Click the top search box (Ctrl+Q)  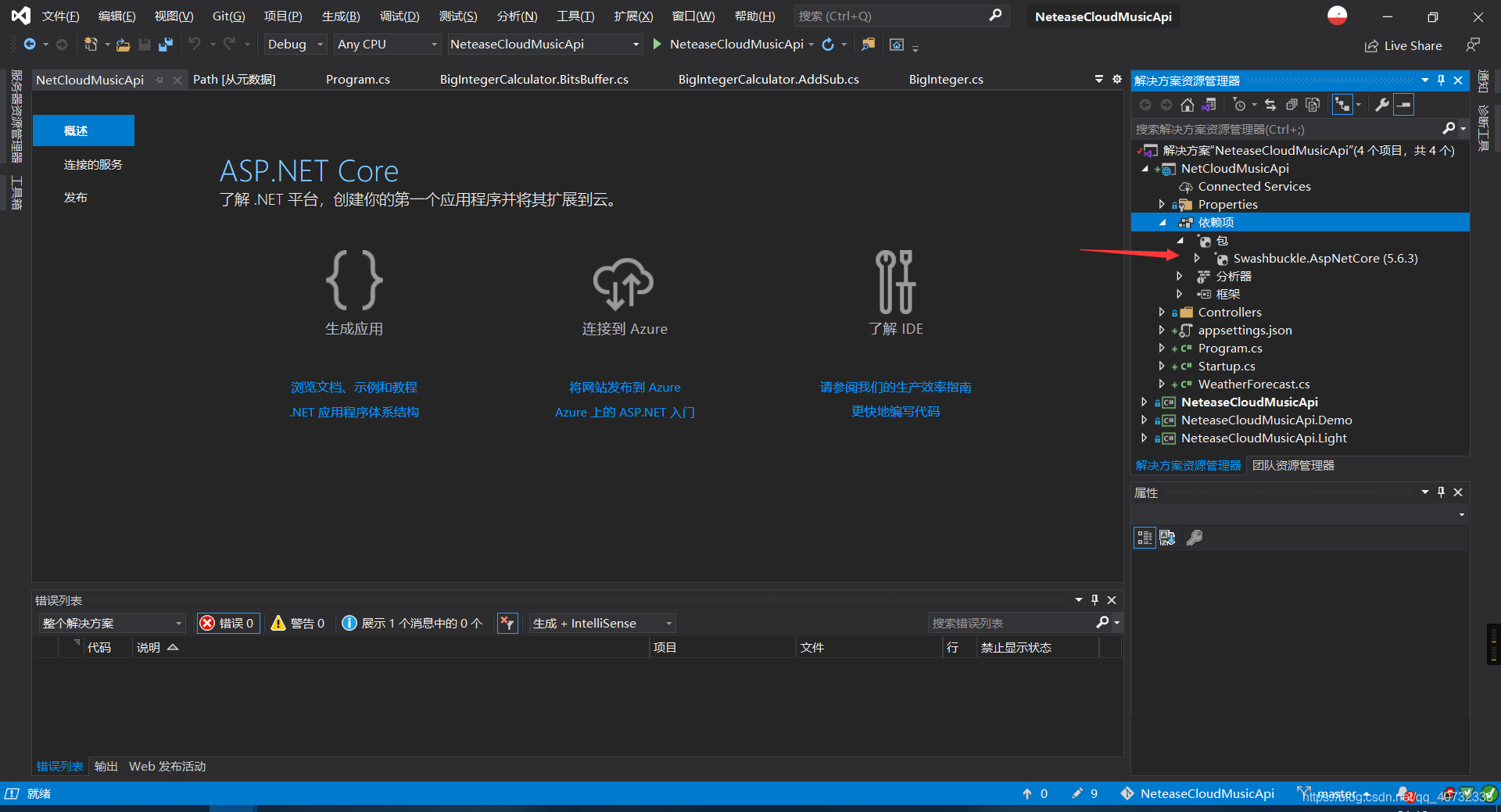click(x=901, y=16)
